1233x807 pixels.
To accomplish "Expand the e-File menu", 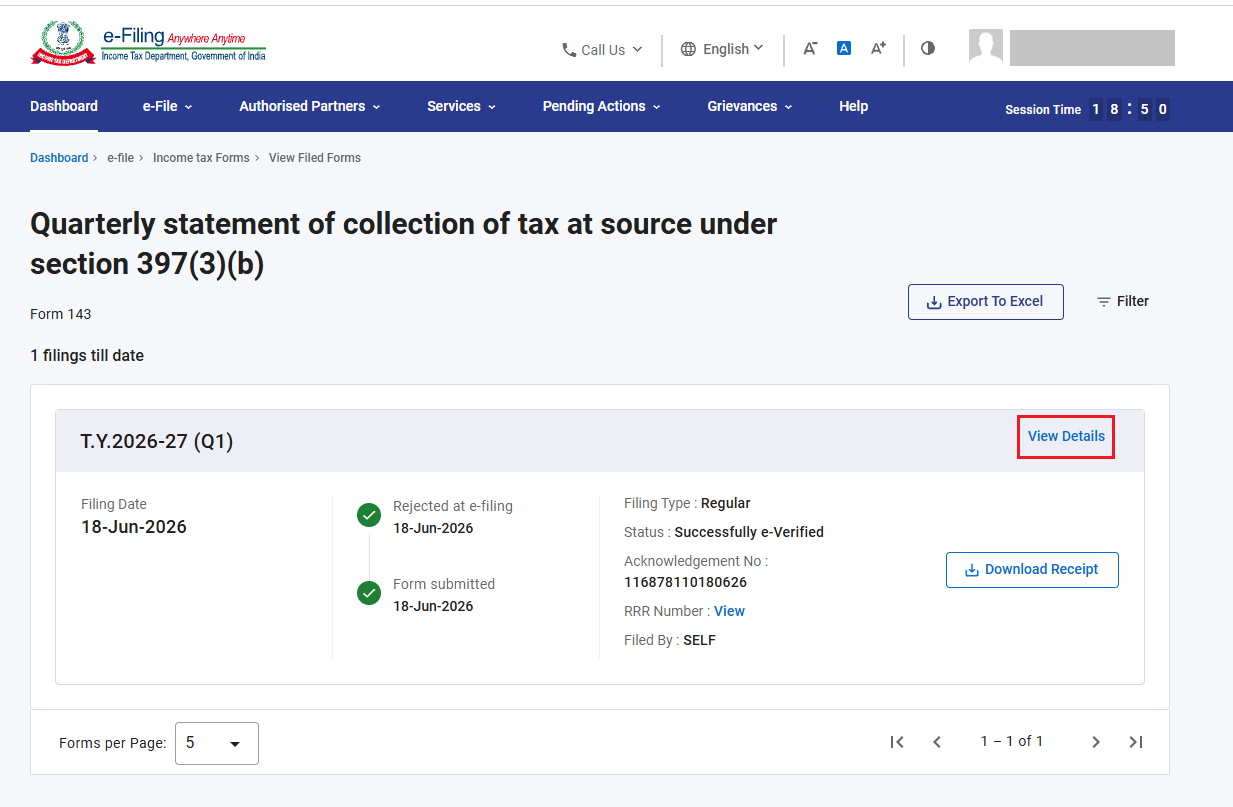I will 167,106.
